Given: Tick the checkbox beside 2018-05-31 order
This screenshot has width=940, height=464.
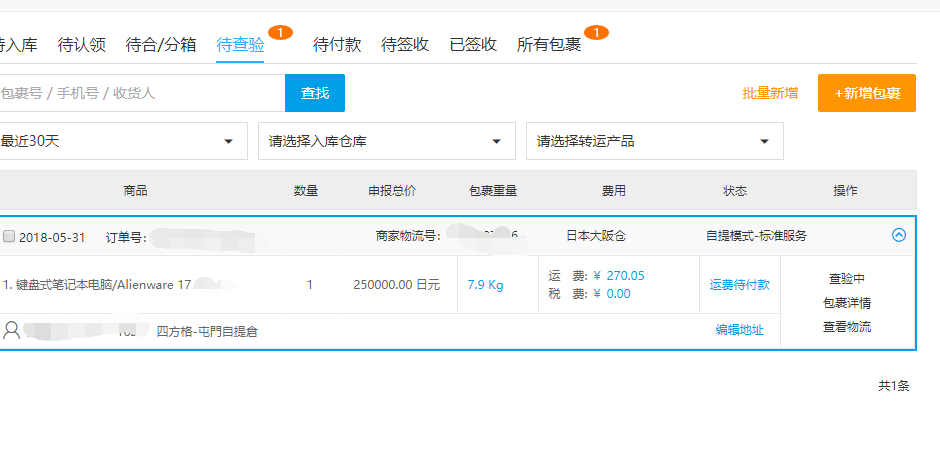Looking at the screenshot, I should (x=8, y=236).
